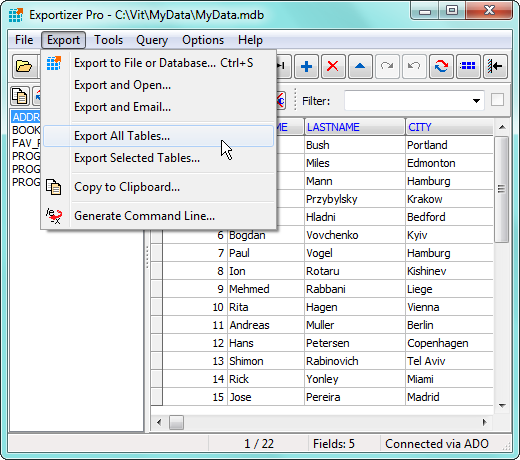Image resolution: width=520 pixels, height=460 pixels.
Task: Close the open Export menu header
Action: coord(63,40)
